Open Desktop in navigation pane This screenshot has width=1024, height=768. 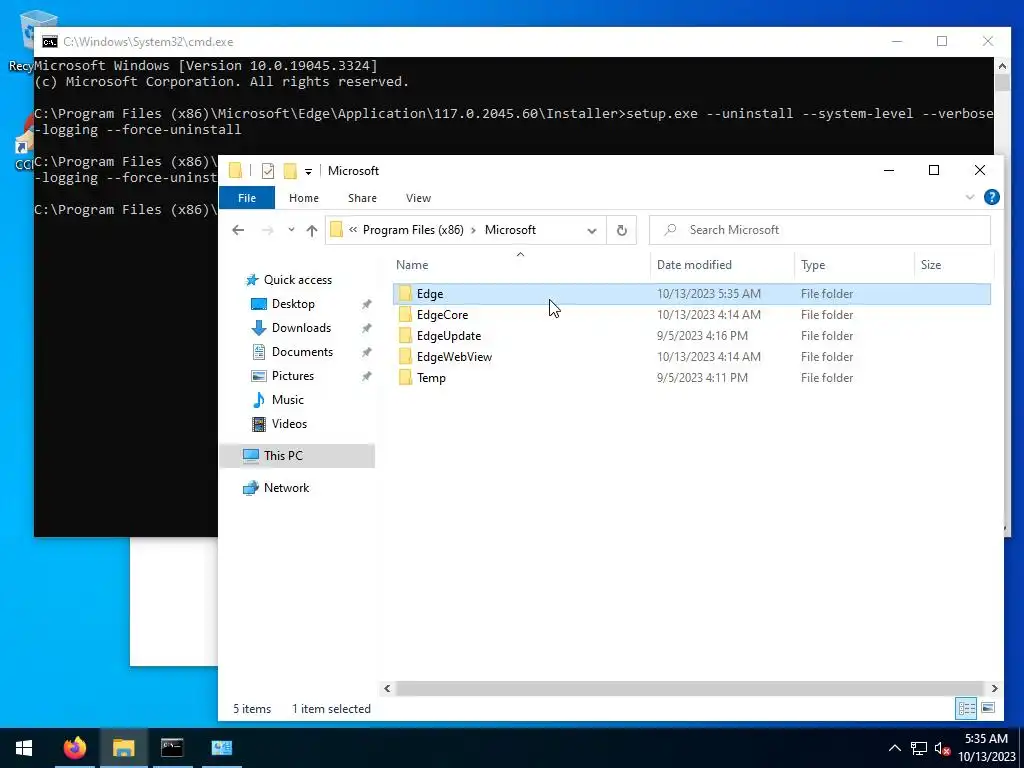293,304
